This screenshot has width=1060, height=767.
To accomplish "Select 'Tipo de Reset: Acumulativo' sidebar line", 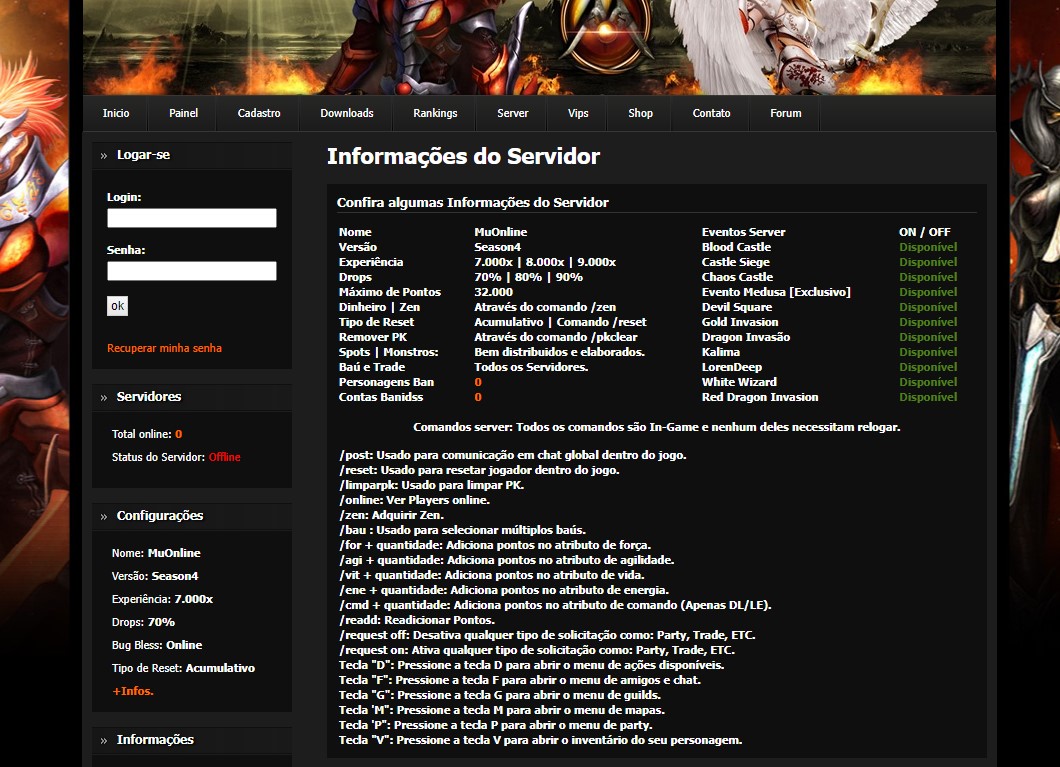I will coord(183,668).
